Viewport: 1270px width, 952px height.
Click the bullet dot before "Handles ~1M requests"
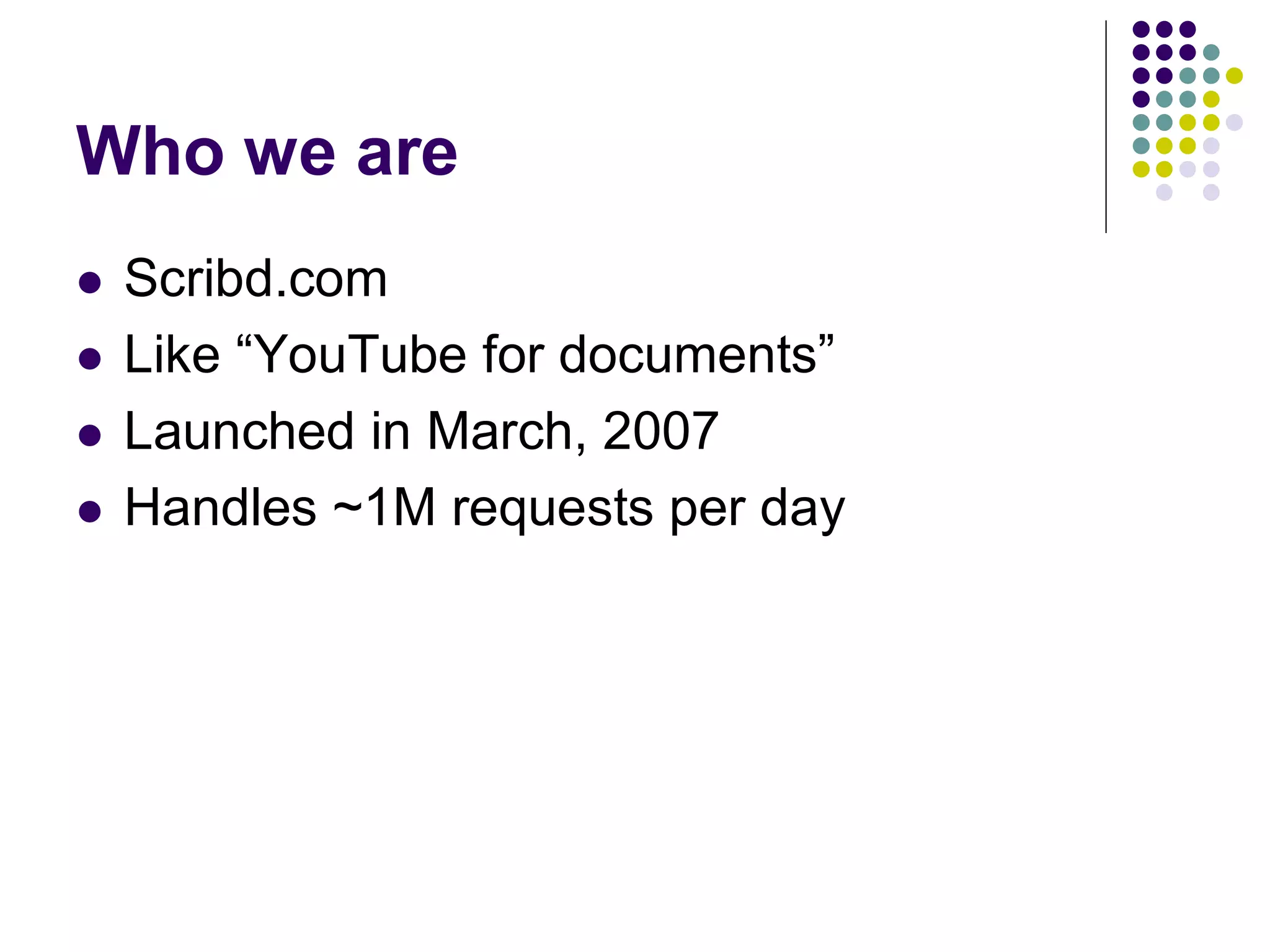point(90,512)
